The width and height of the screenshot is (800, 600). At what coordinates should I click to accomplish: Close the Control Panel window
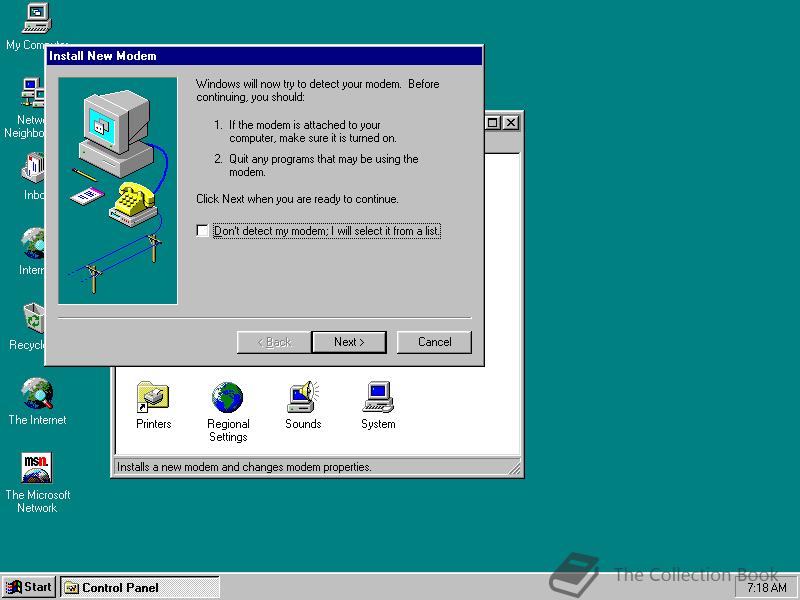pyautogui.click(x=510, y=122)
